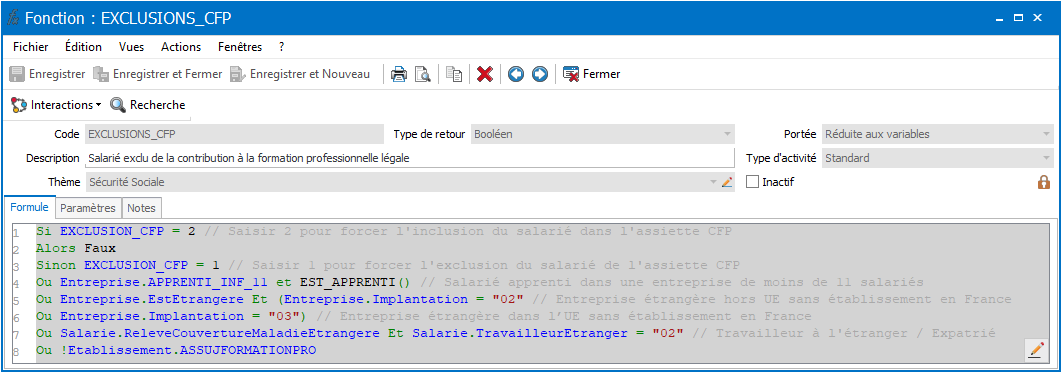Image resolution: width=1062 pixels, height=373 pixels.
Task: Open the Édition menu
Action: (x=83, y=47)
